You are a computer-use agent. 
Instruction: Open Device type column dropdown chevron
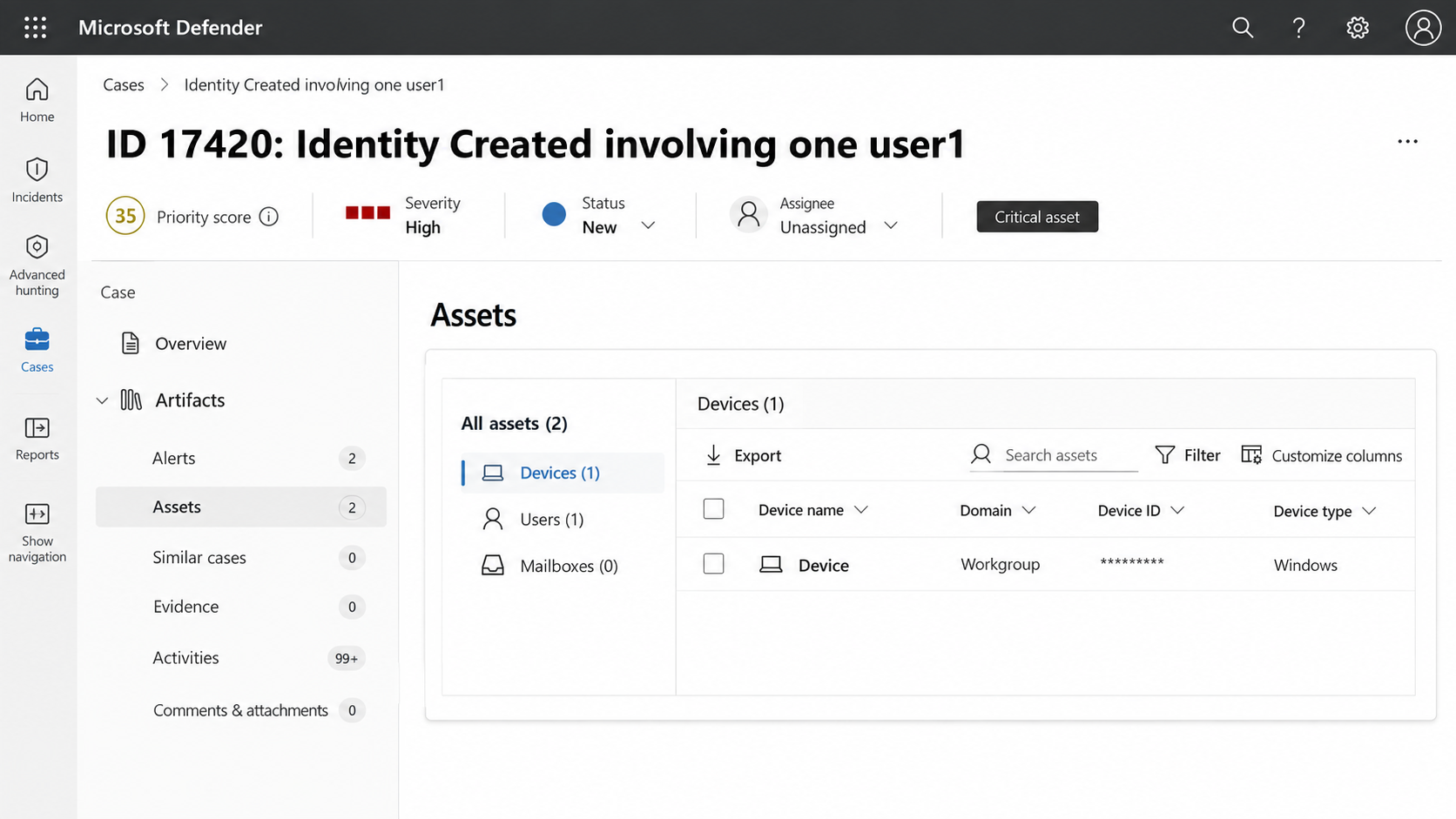tap(1369, 511)
